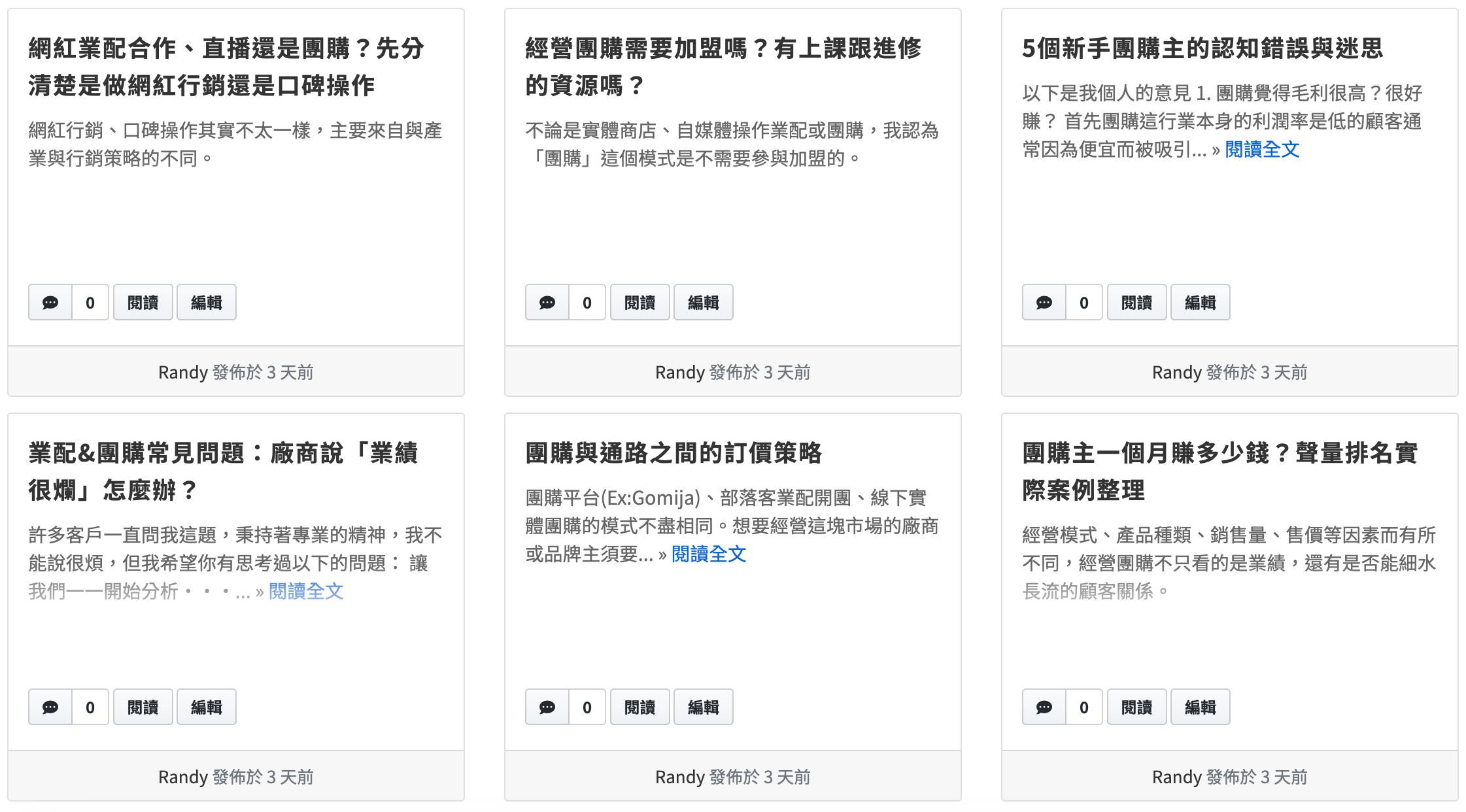The image size is (1466, 812).
Task: Click comment count 0 on 經營團購需要加盟嗎 card
Action: 587,303
